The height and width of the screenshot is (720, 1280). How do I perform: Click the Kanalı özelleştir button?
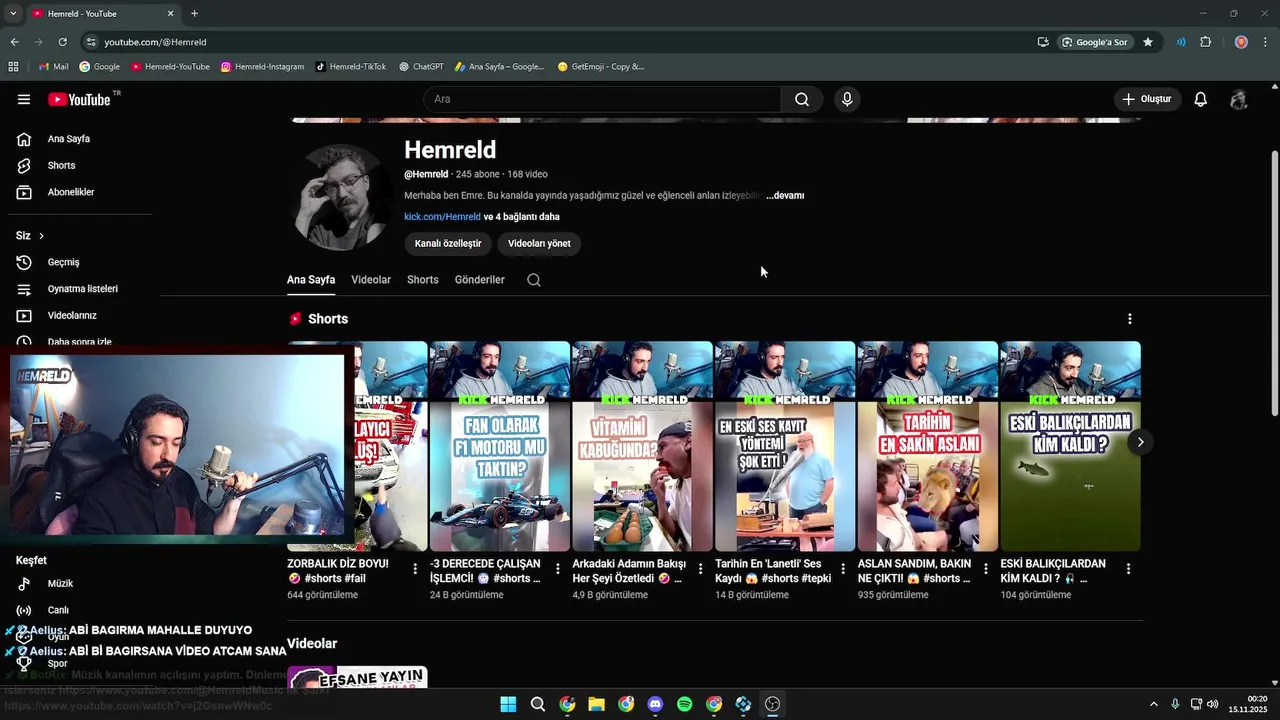click(x=448, y=243)
